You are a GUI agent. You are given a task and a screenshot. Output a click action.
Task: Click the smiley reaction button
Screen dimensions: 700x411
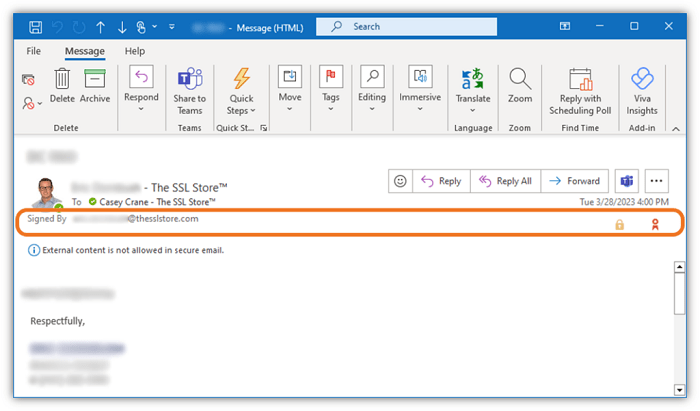[x=400, y=181]
